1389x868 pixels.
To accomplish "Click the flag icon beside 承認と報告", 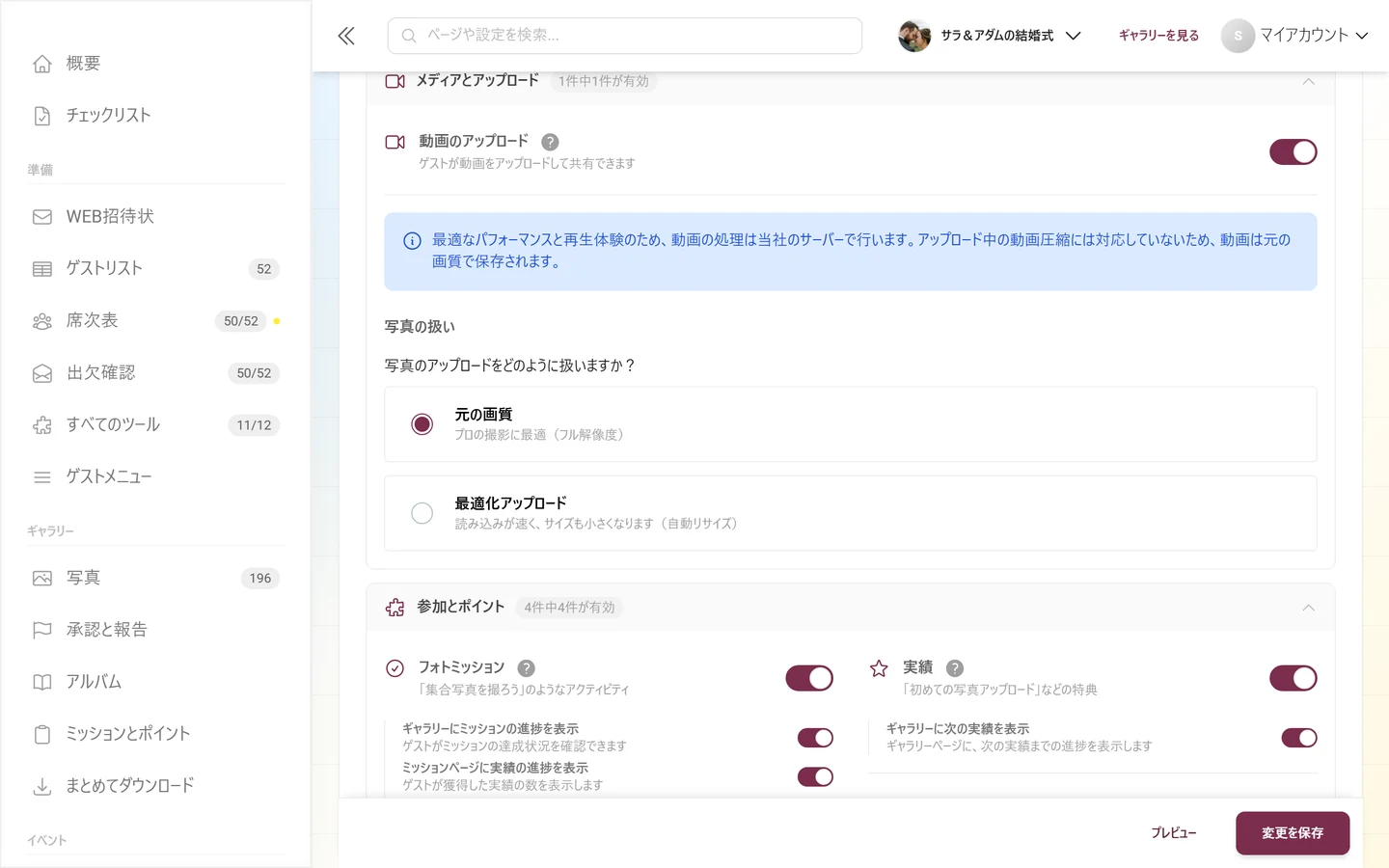I will click(x=42, y=631).
